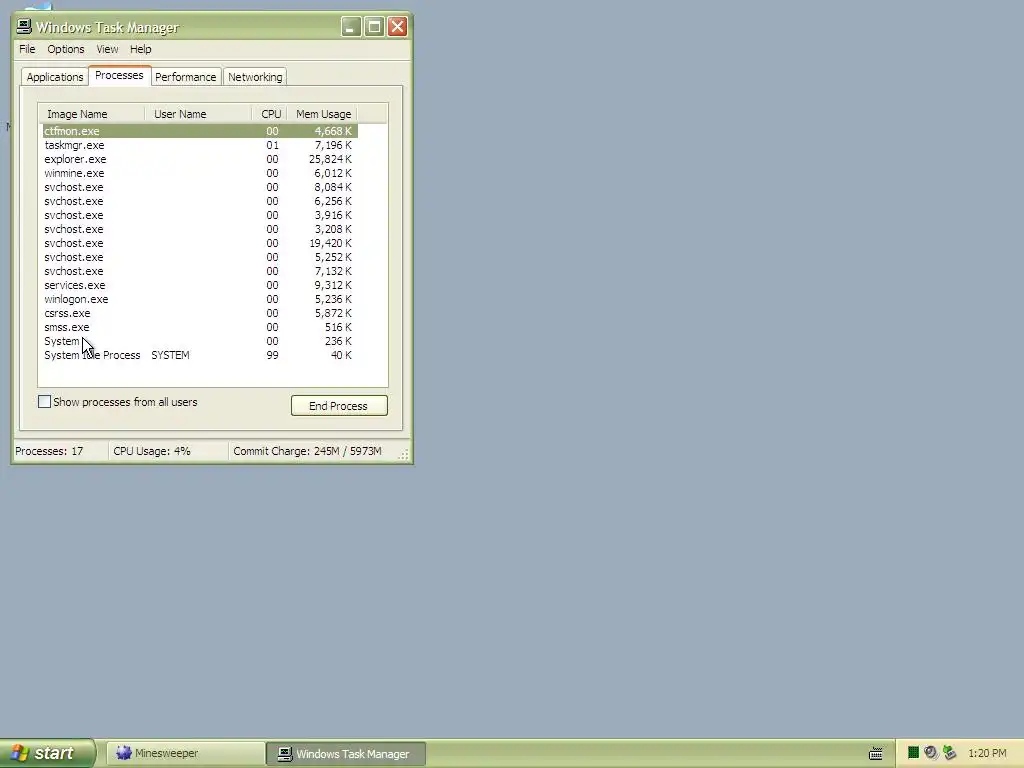The width and height of the screenshot is (1024, 768).
Task: Click the End Process button
Action: (x=339, y=406)
